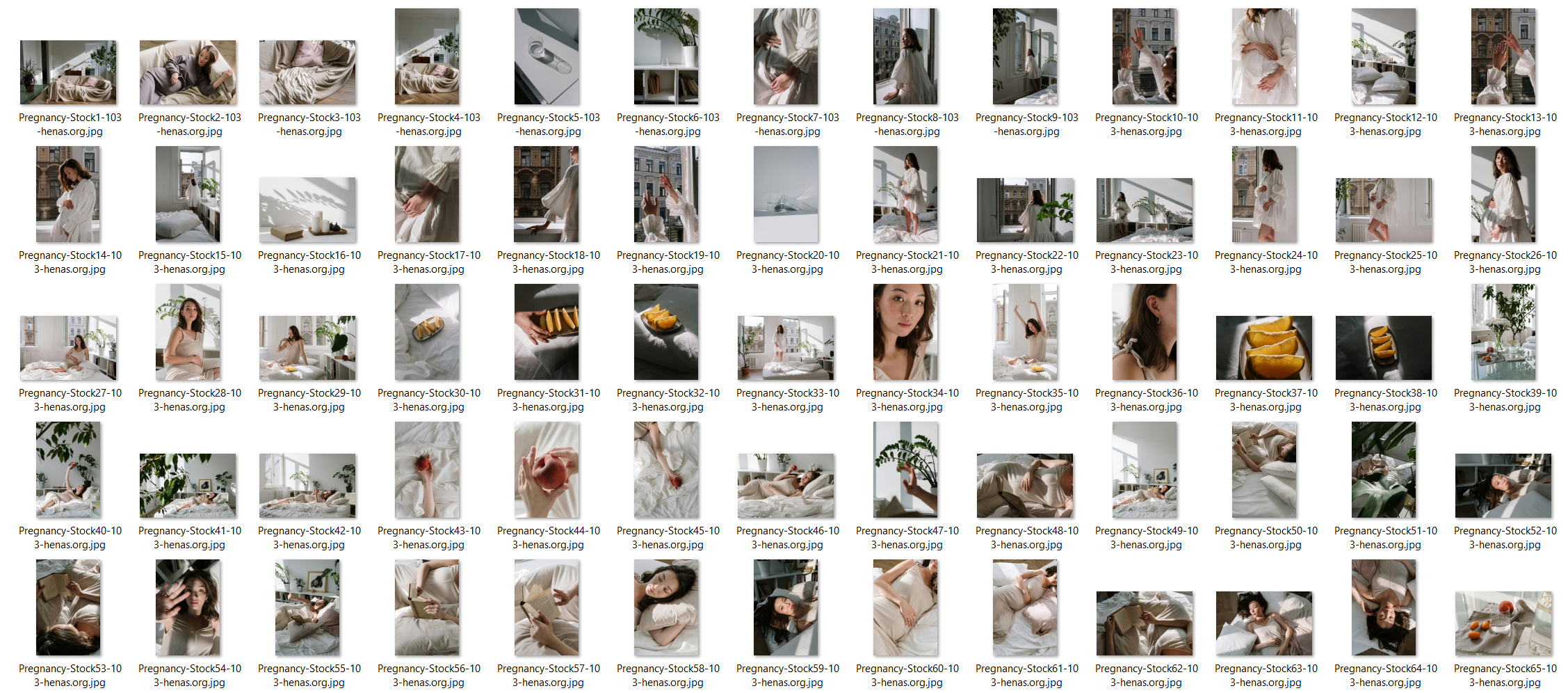Choose the Pregnancy-Stock8 window portrait thumbnail
1568x693 pixels.
pos(905,56)
